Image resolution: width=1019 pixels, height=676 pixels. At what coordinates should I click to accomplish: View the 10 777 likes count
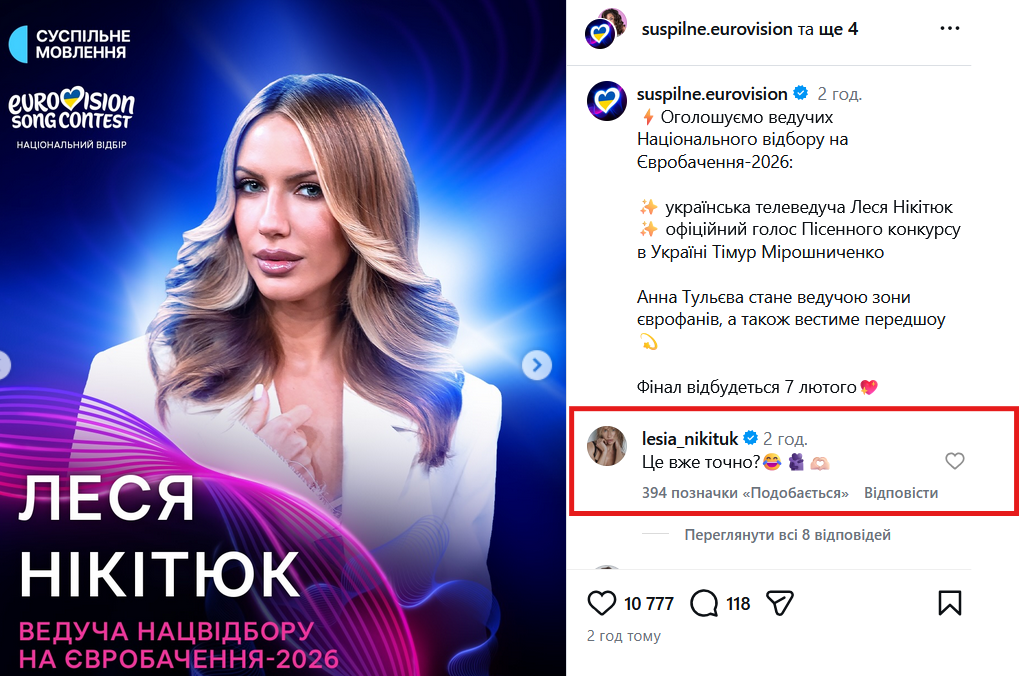(649, 604)
